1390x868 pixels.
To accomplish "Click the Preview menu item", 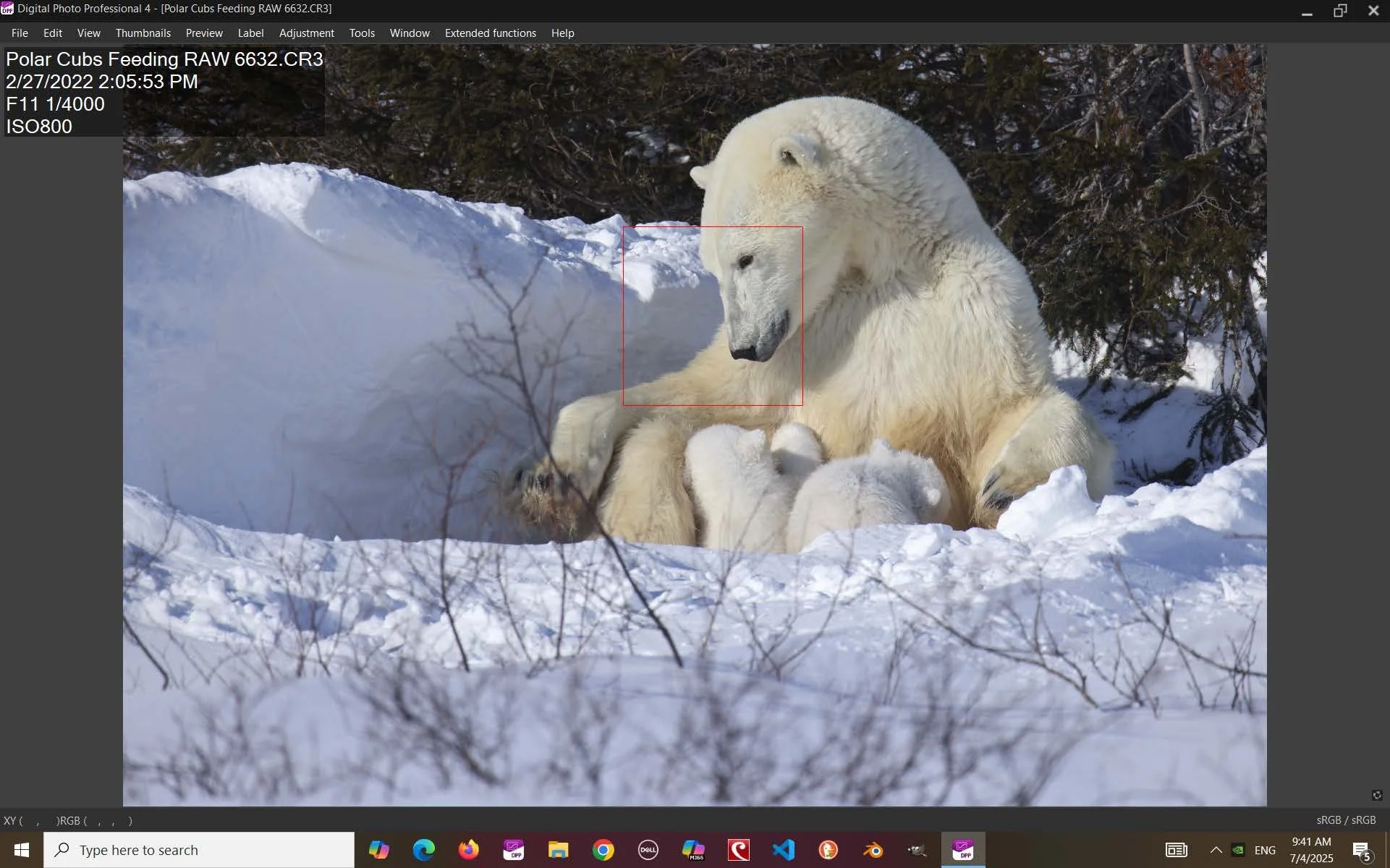I will click(204, 33).
